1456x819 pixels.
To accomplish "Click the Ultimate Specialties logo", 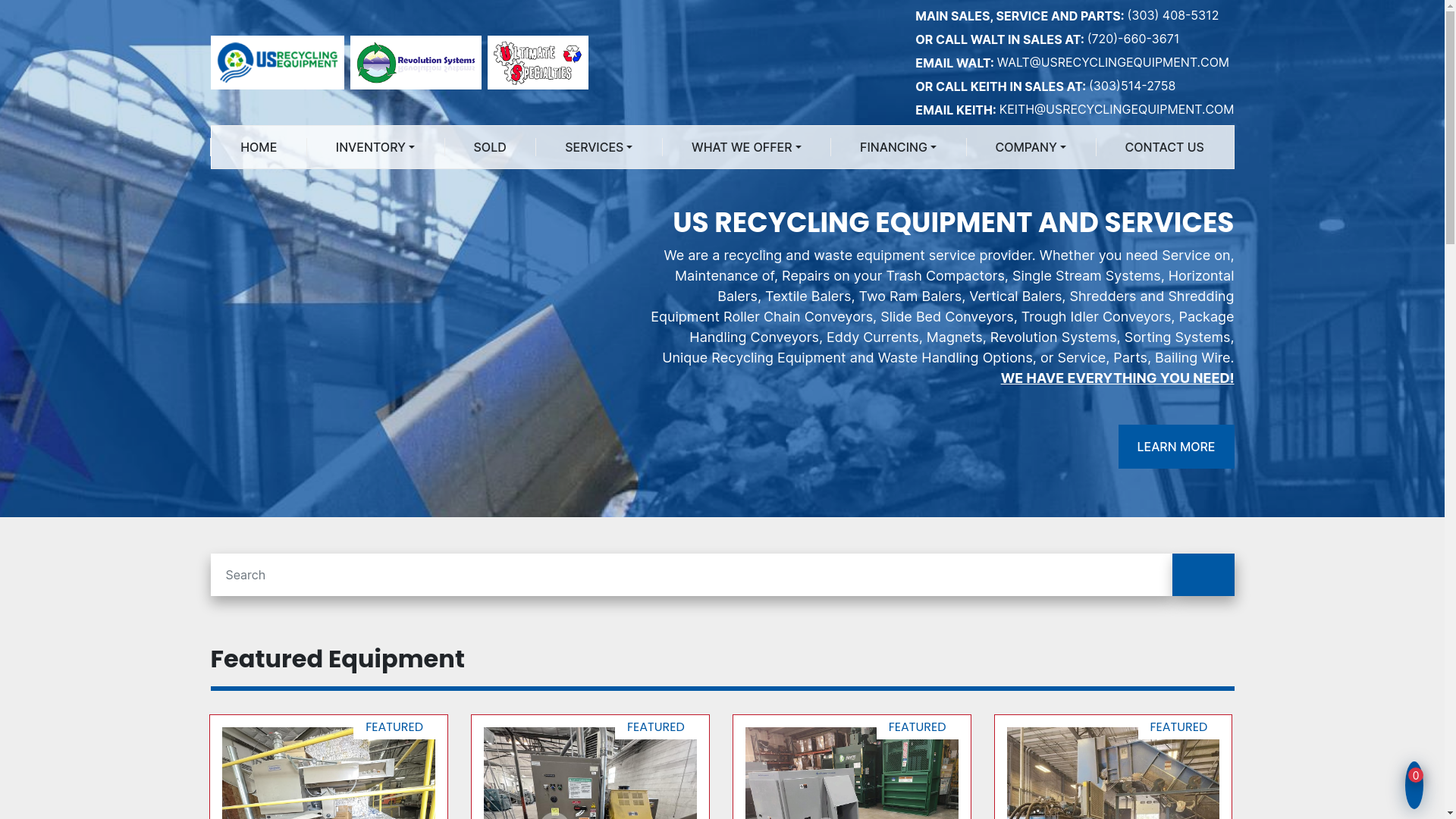I will [538, 62].
